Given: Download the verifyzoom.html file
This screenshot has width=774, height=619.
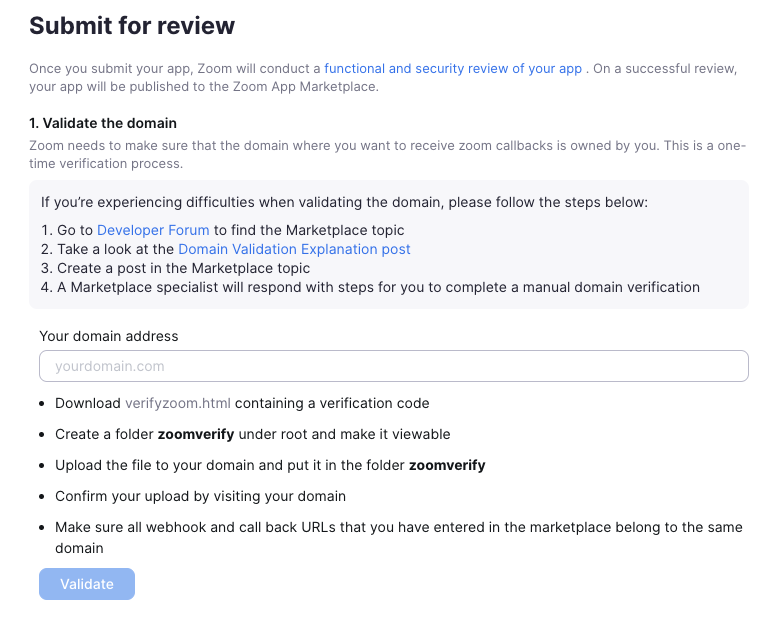Looking at the screenshot, I should point(178,403).
